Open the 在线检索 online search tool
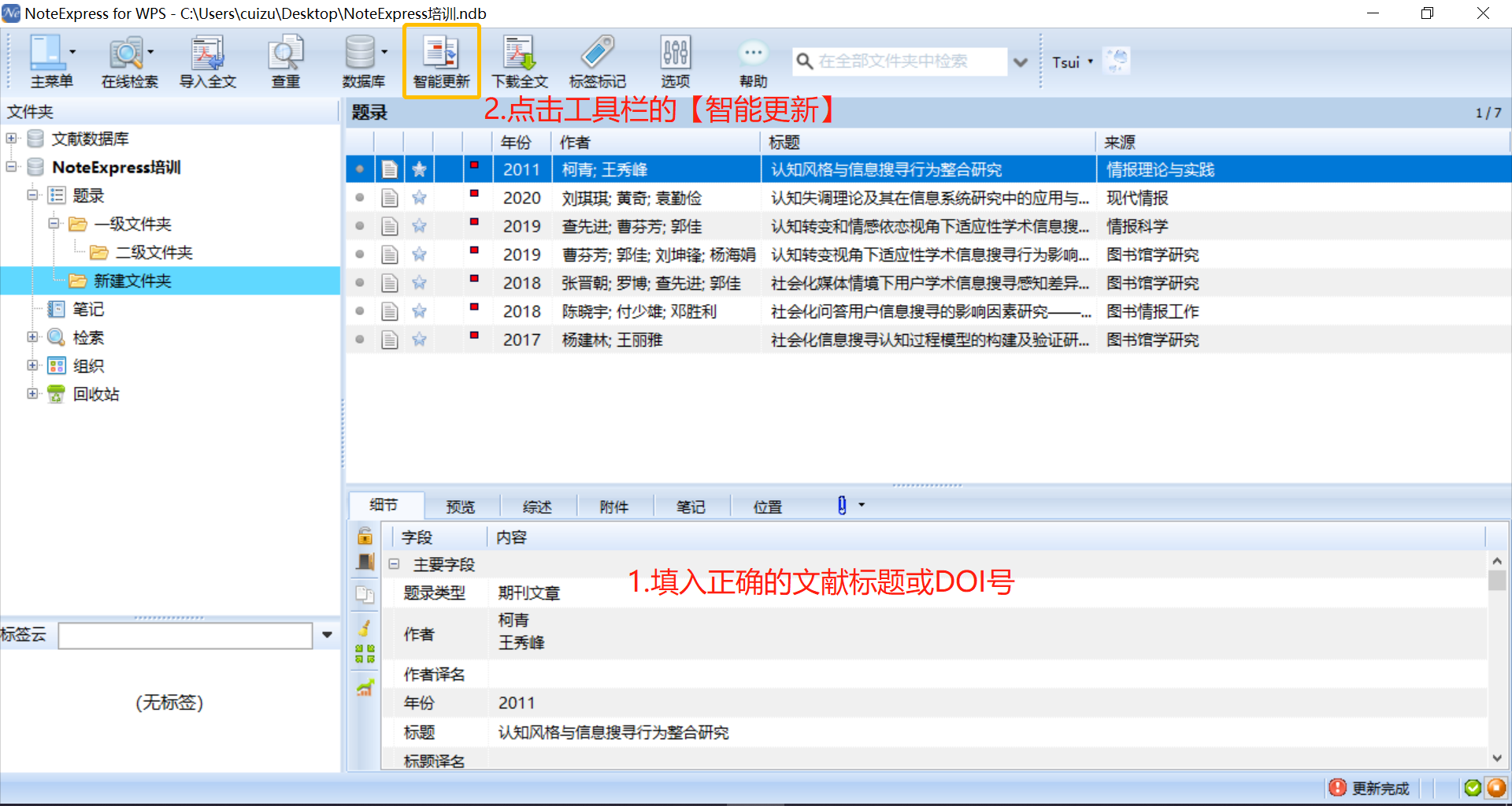This screenshot has width=1512, height=806. [x=128, y=61]
